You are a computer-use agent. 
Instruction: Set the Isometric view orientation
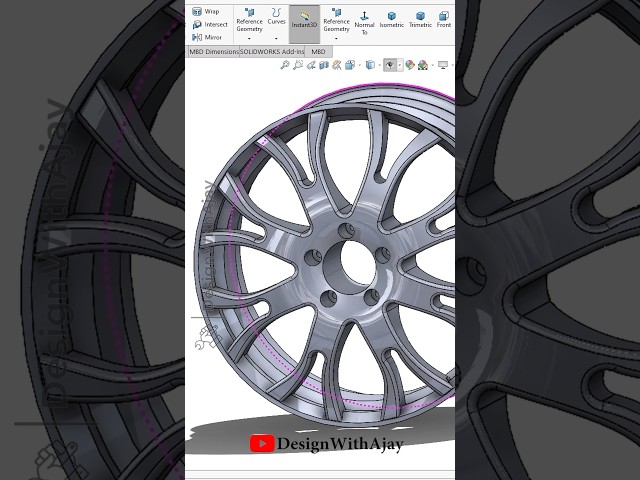pyautogui.click(x=391, y=20)
